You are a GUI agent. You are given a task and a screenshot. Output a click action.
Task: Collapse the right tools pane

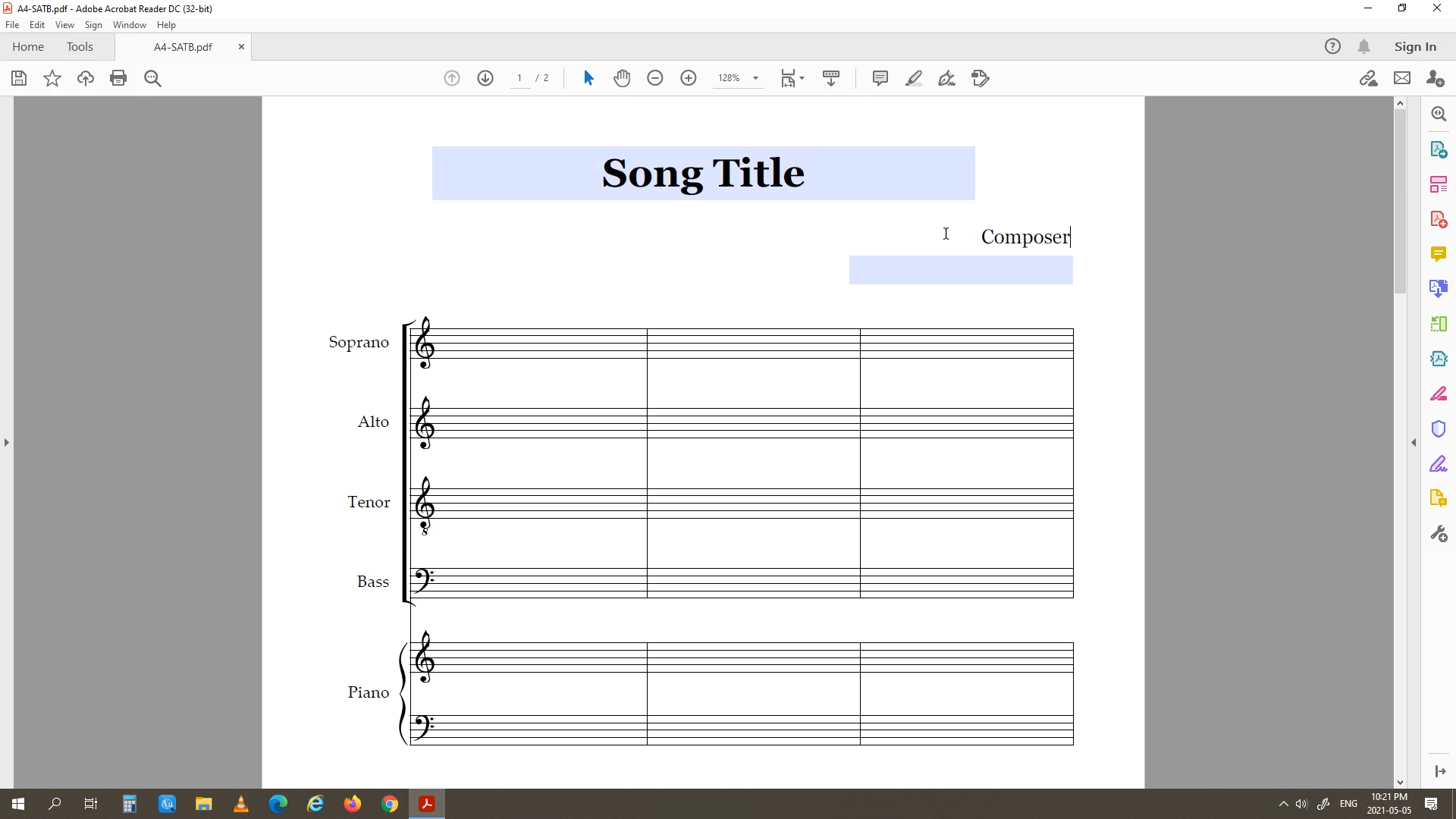point(1414,442)
